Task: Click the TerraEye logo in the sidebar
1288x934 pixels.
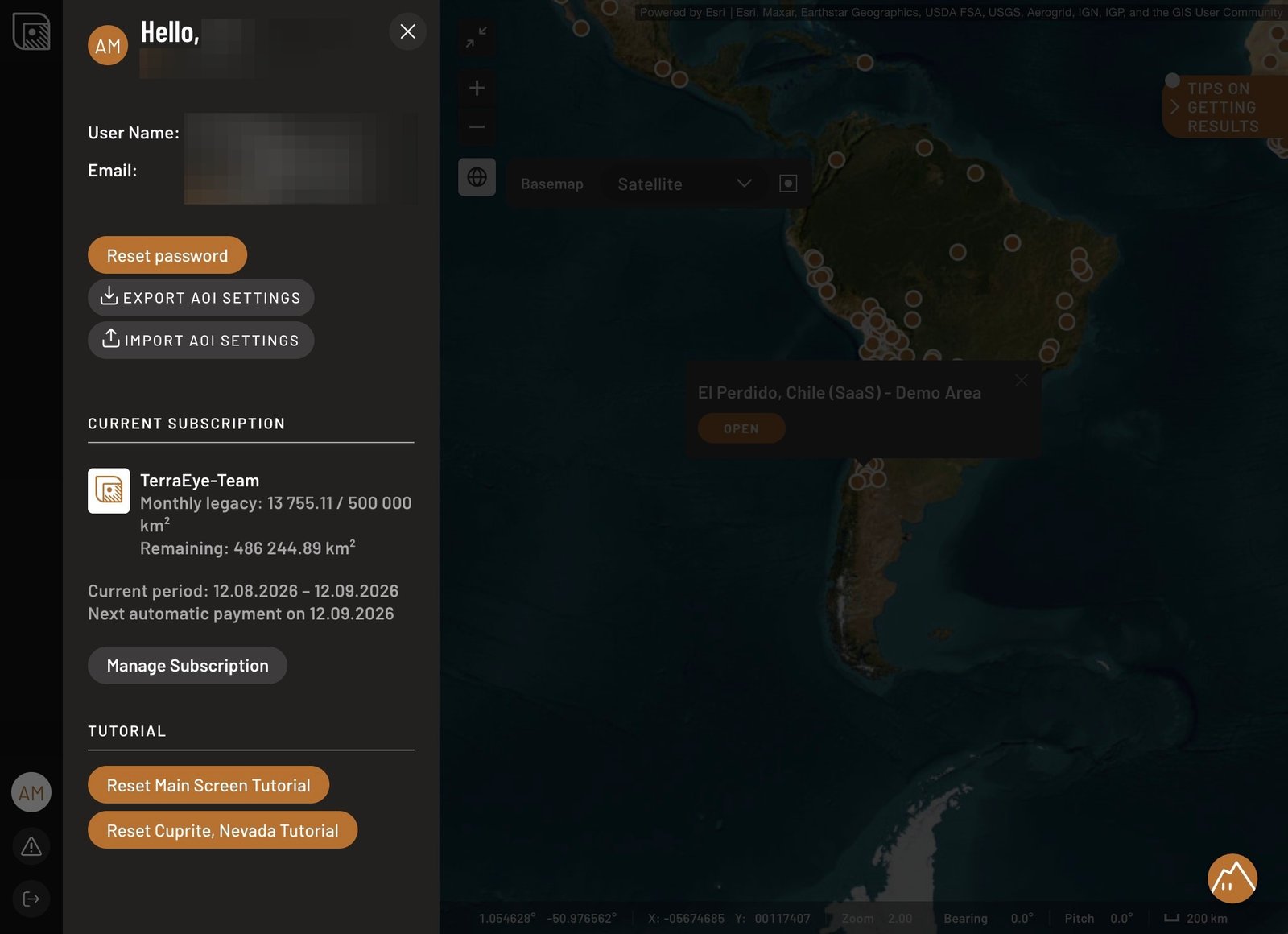Action: (x=31, y=32)
